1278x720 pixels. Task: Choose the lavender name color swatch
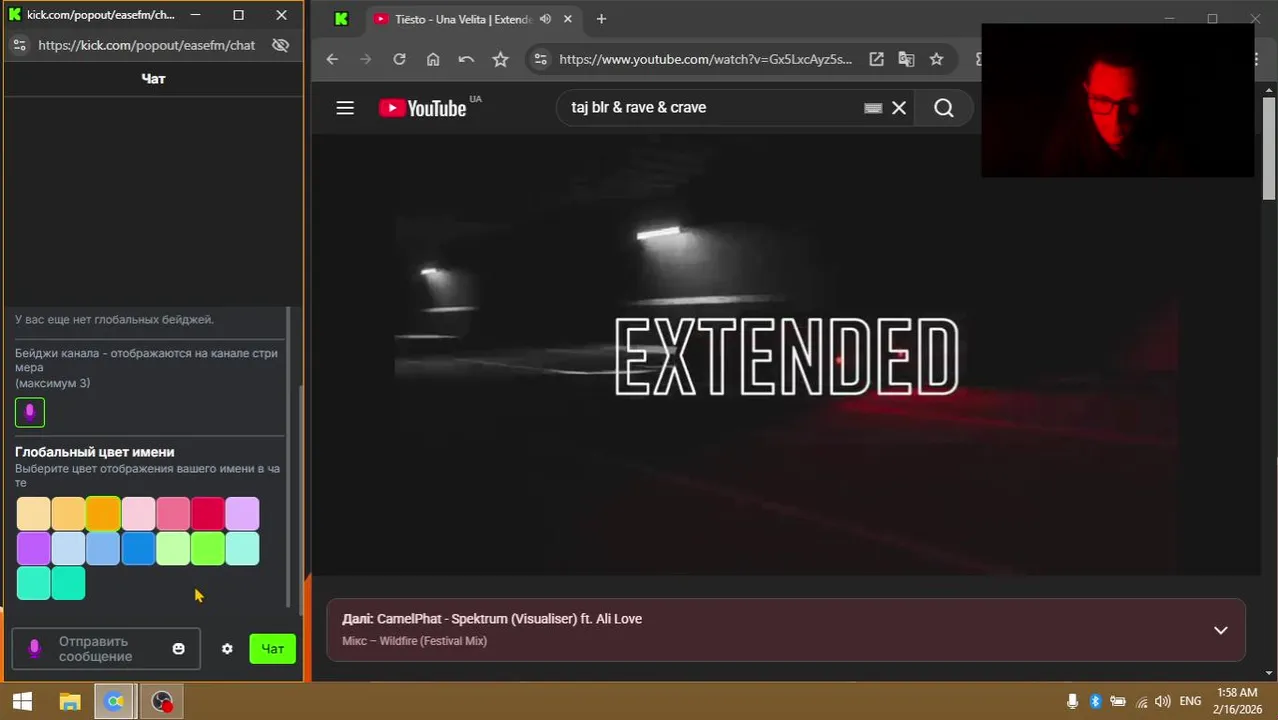click(x=242, y=514)
